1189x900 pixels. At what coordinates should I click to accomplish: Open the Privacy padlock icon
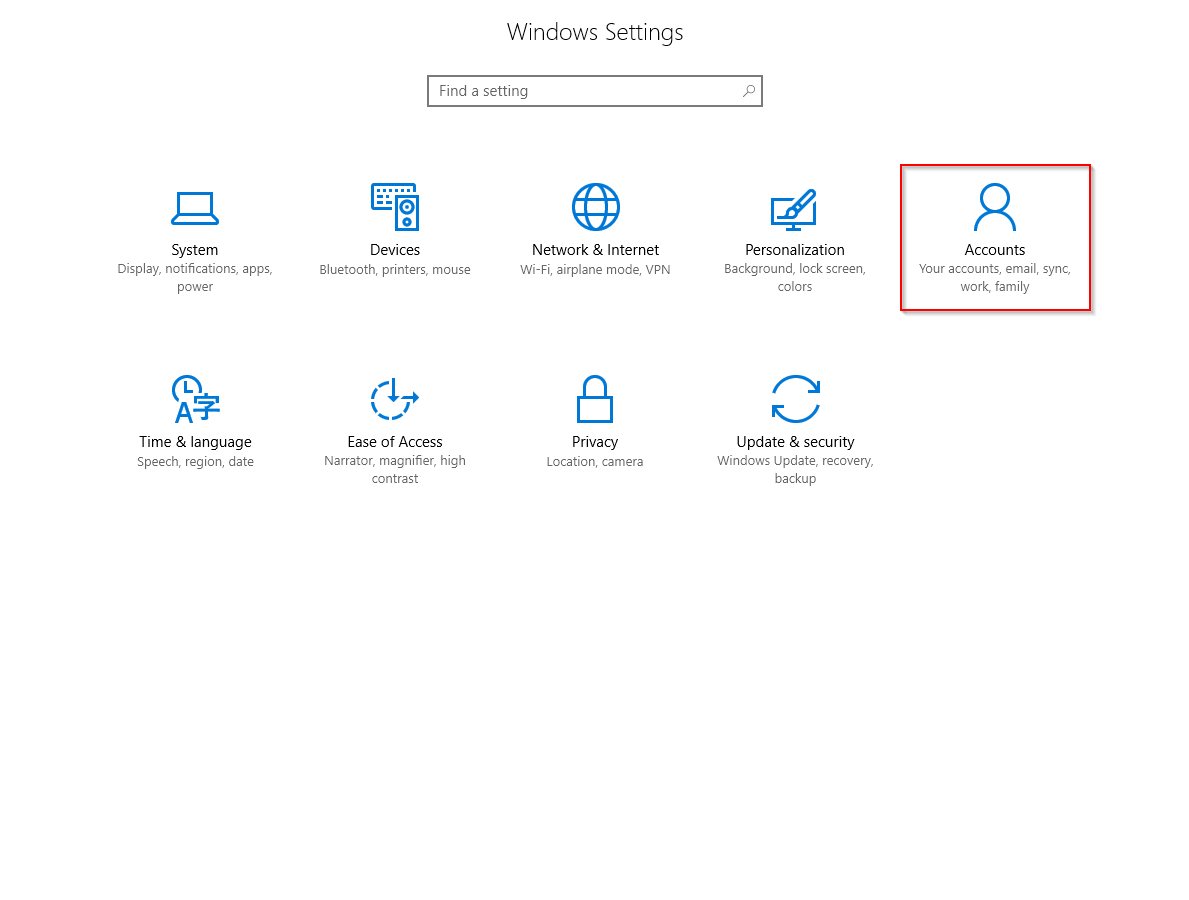[594, 399]
